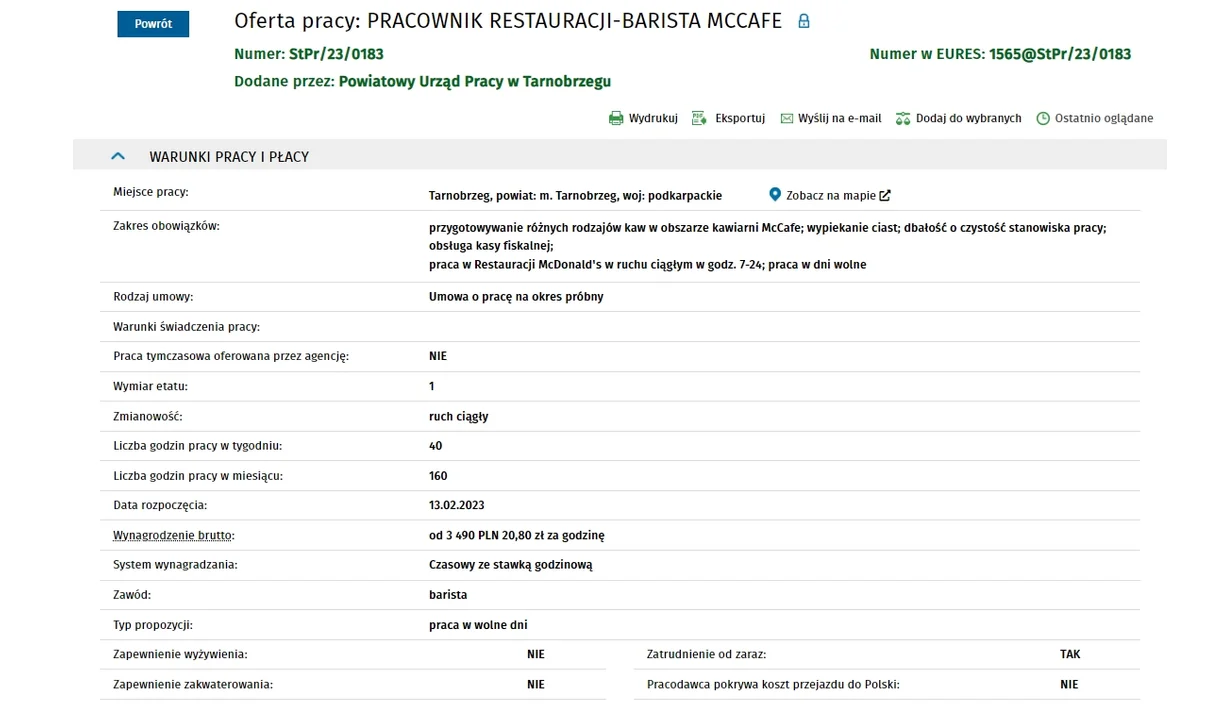Click the monthly hours value 160
1220x720 pixels.
[438, 476]
